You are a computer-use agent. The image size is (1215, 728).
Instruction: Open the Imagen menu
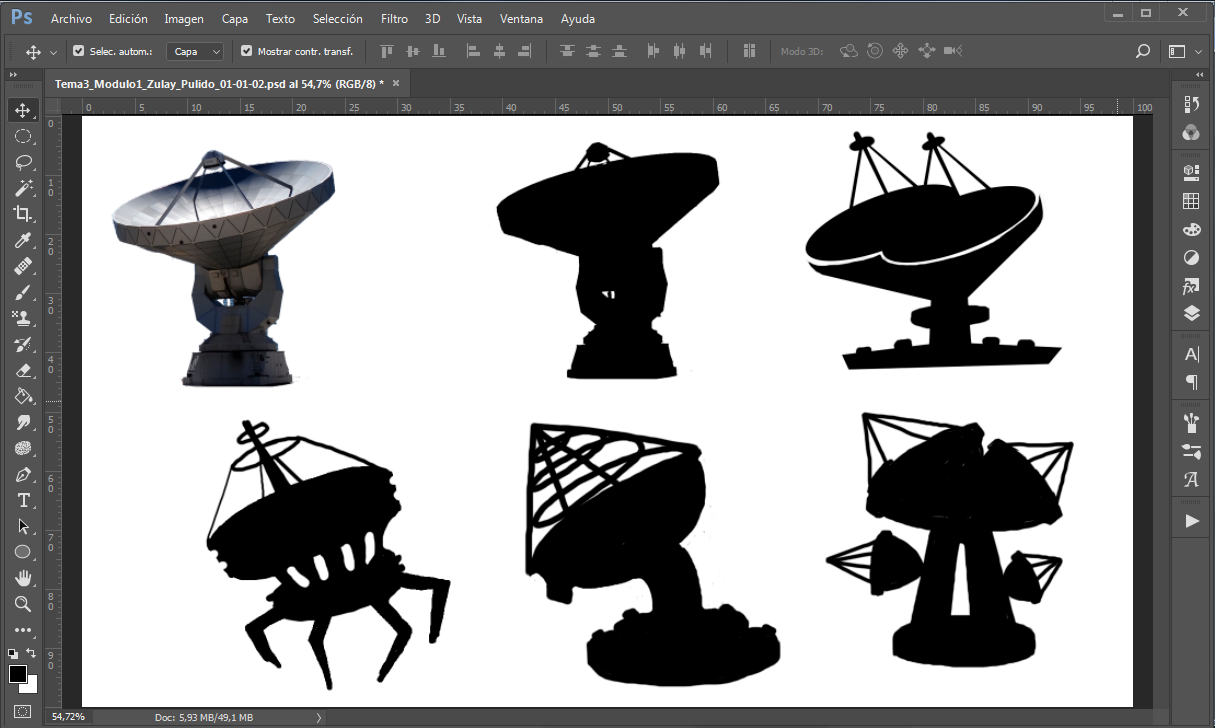point(184,18)
